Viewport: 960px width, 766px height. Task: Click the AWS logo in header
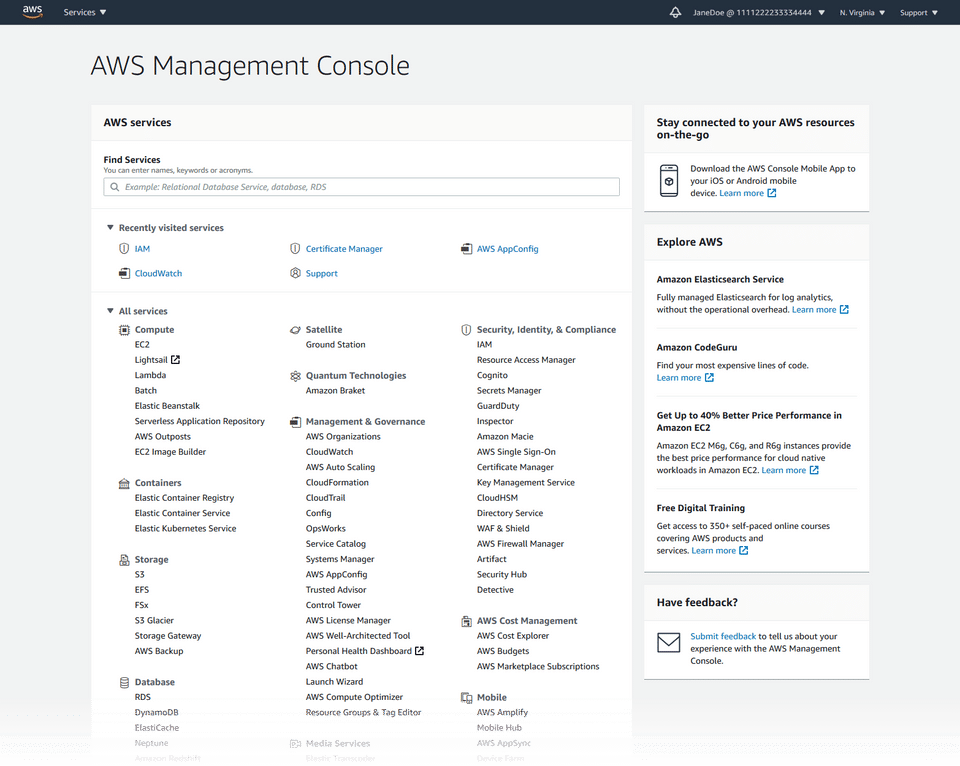(32, 12)
